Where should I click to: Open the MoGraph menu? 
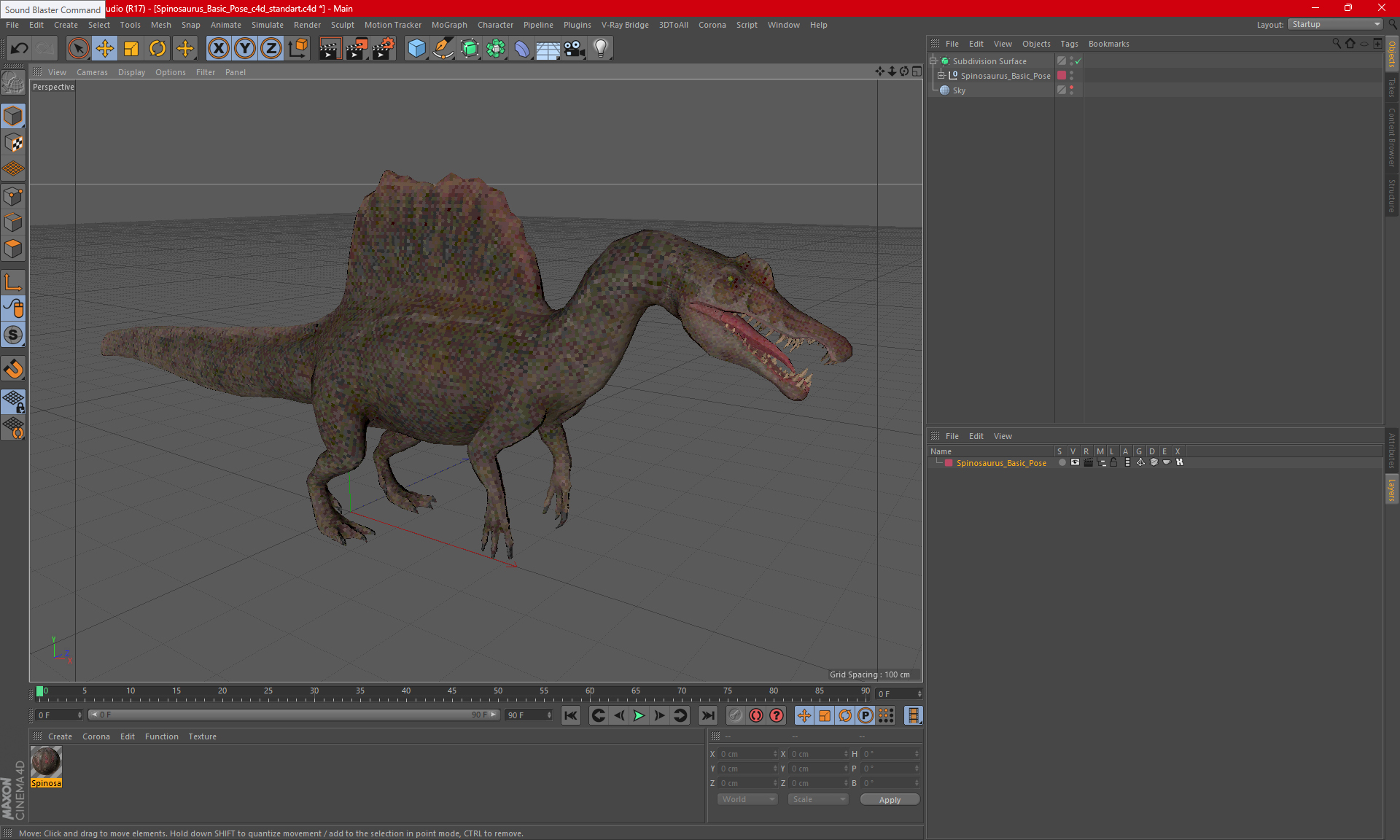pos(449,25)
